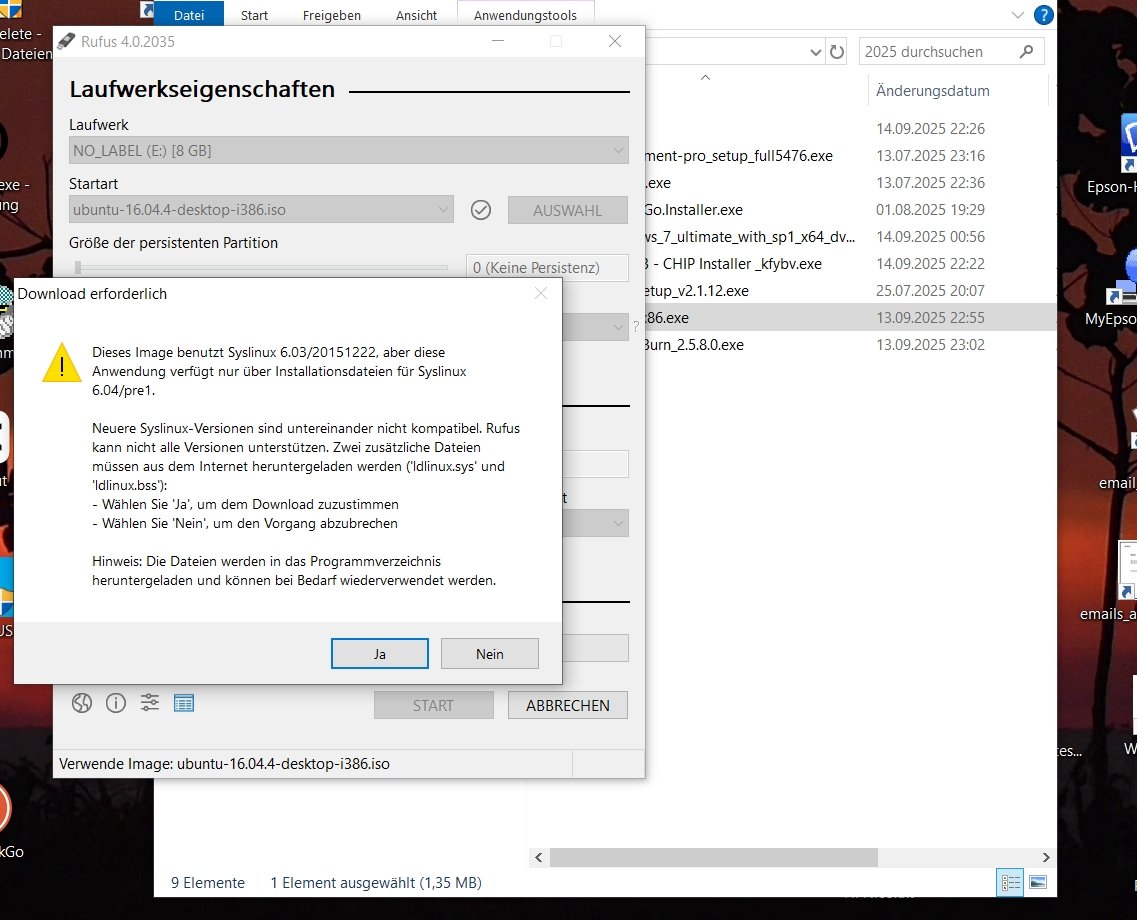1137x920 pixels.
Task: Click '9 Elemente' in Explorer status bar
Action: [207, 883]
